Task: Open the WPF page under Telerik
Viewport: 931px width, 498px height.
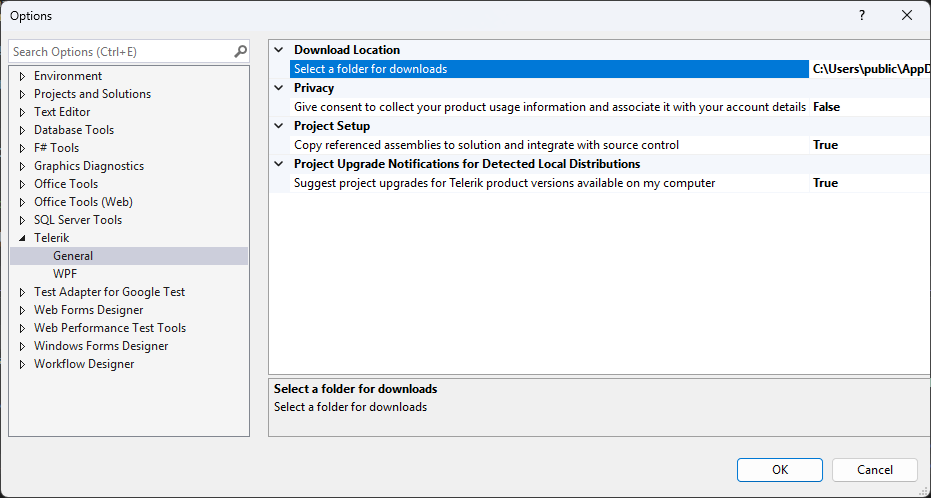Action: coord(65,274)
